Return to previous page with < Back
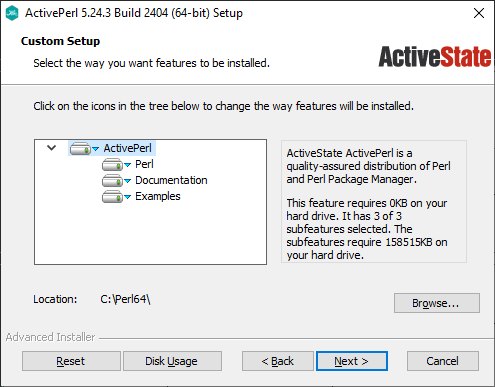 (x=278, y=361)
